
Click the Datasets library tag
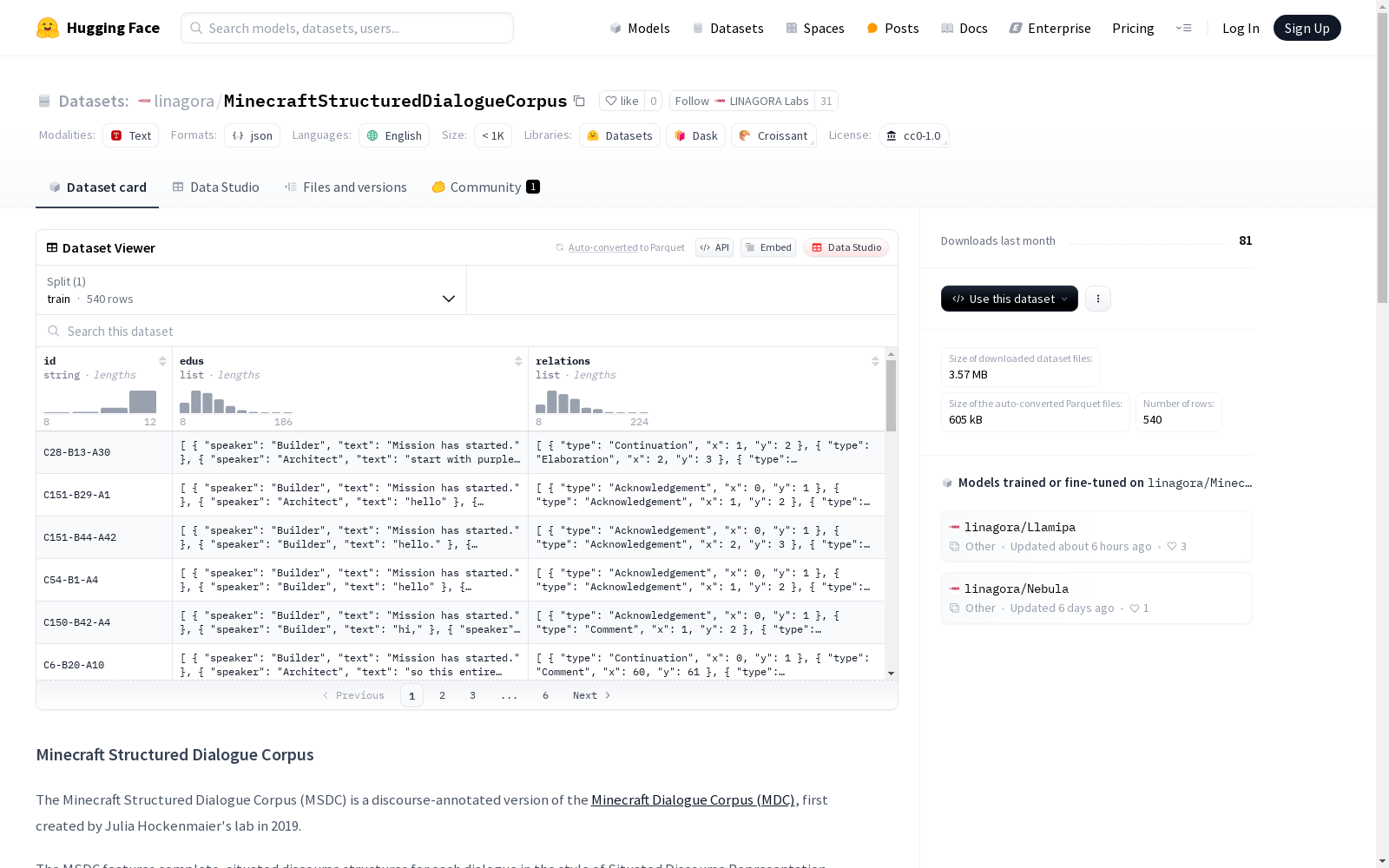(x=620, y=135)
